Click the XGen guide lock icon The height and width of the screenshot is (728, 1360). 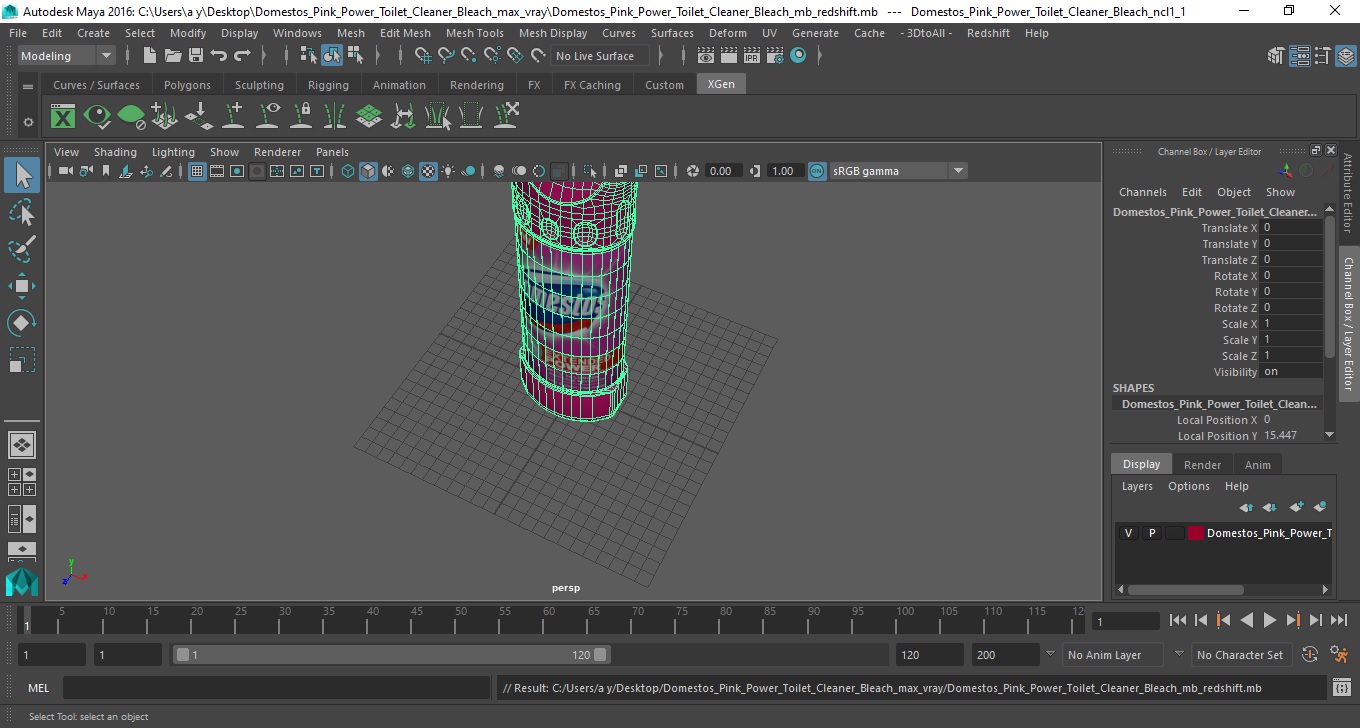point(301,117)
